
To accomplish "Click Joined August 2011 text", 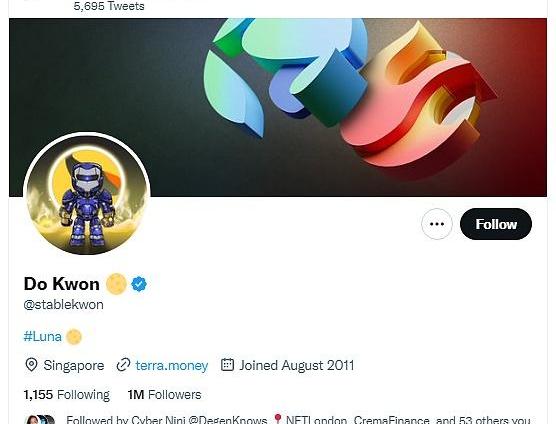I will click(296, 366).
